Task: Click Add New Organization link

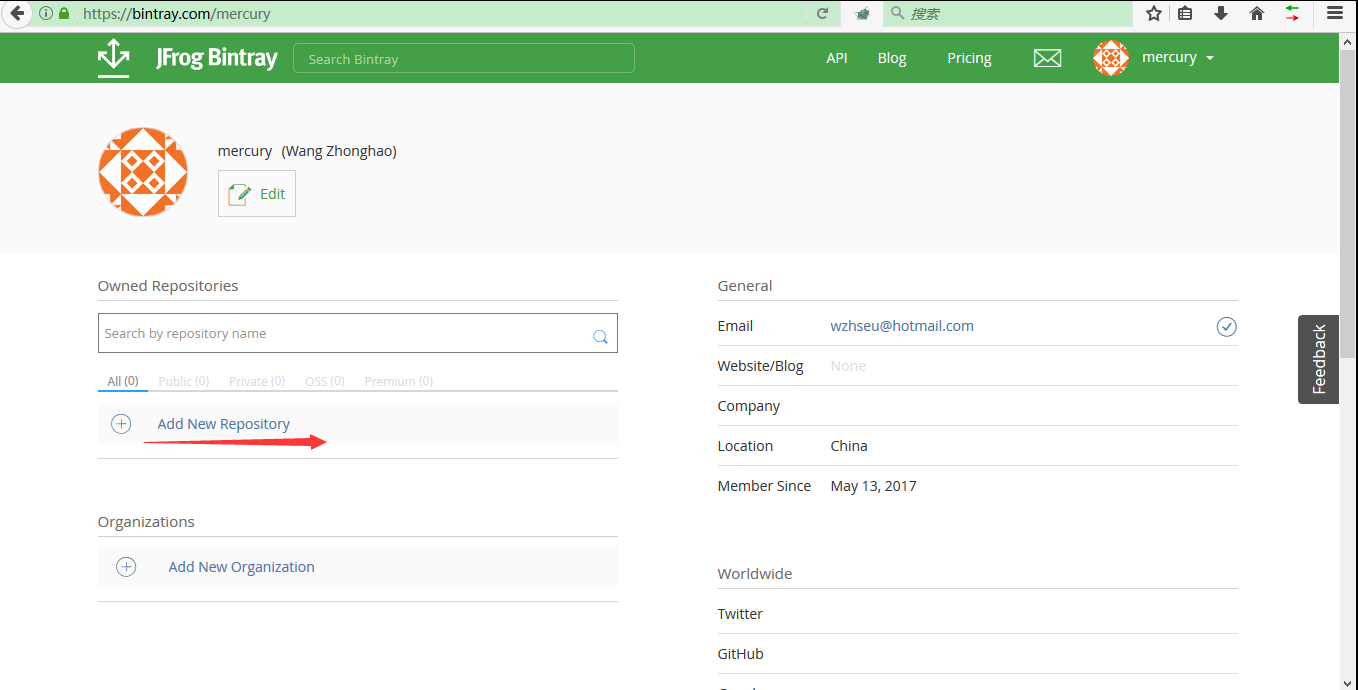Action: [241, 567]
